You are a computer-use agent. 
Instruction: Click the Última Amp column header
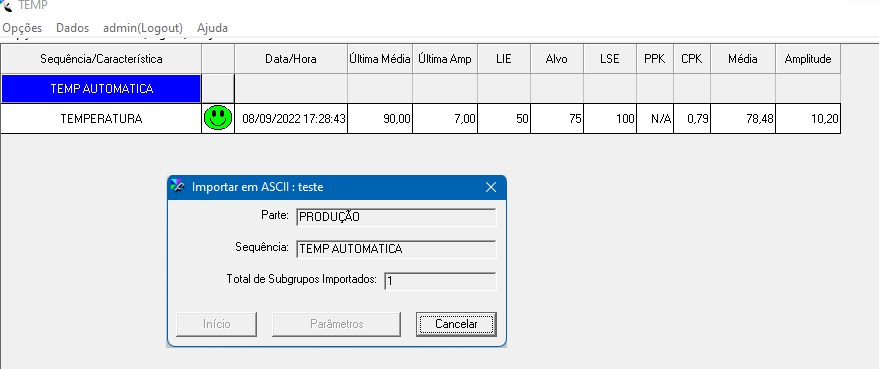[x=445, y=59]
